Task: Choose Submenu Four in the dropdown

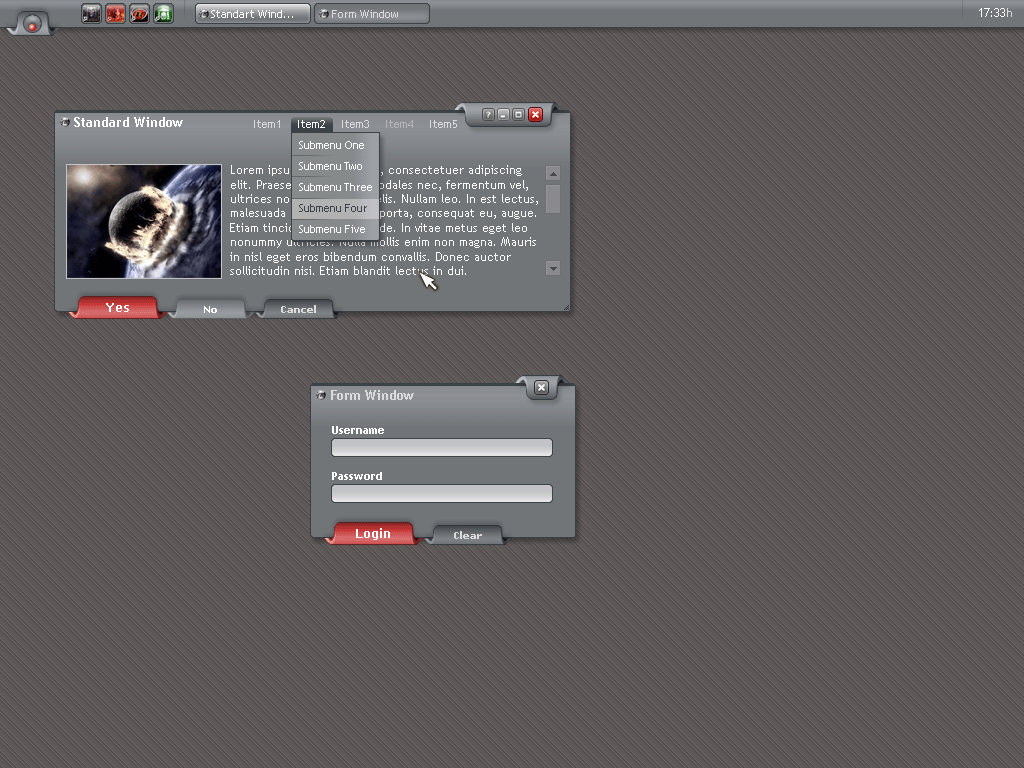Action: [x=333, y=209]
